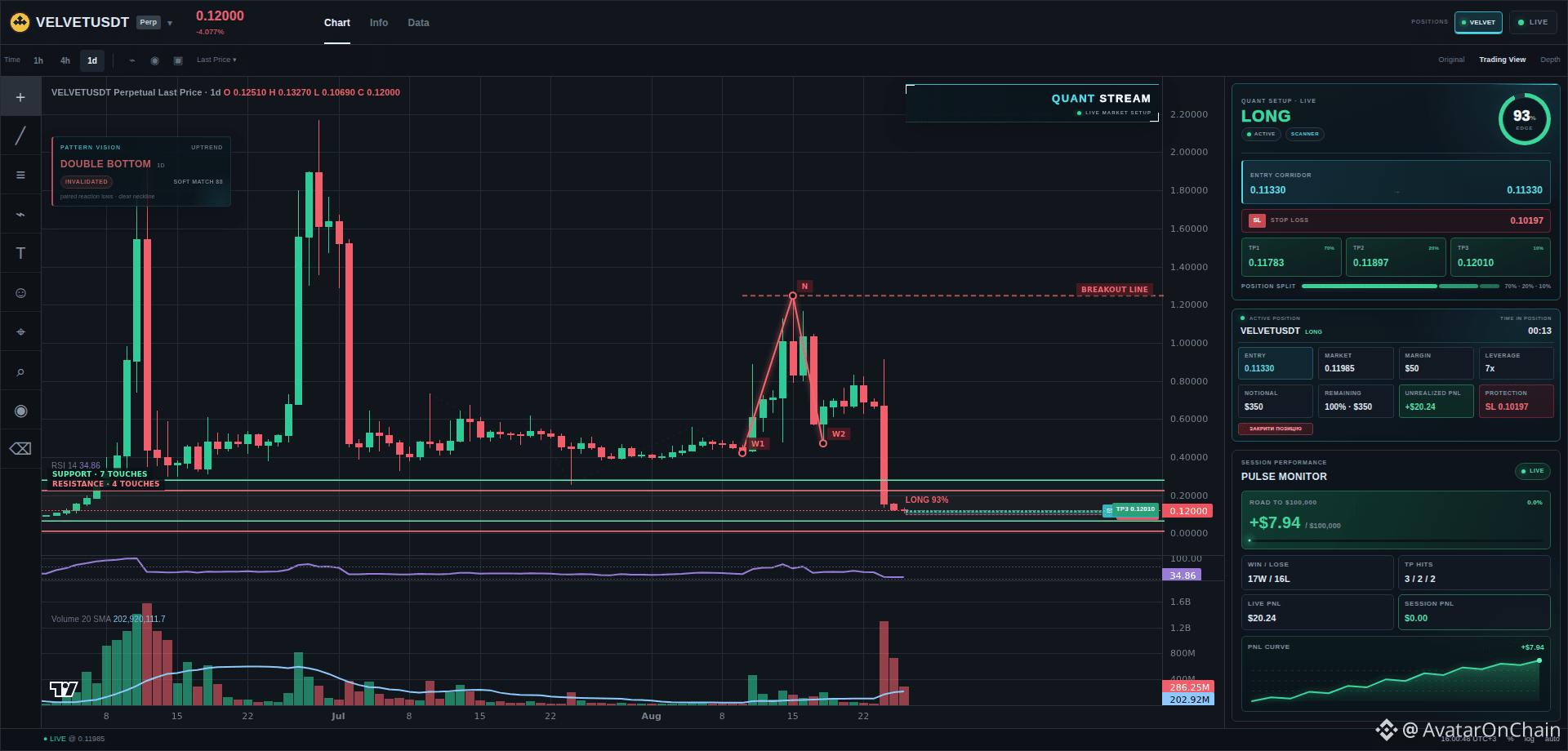Click the Position Split progress bar
This screenshot has width=1568, height=751.
pos(1401,287)
